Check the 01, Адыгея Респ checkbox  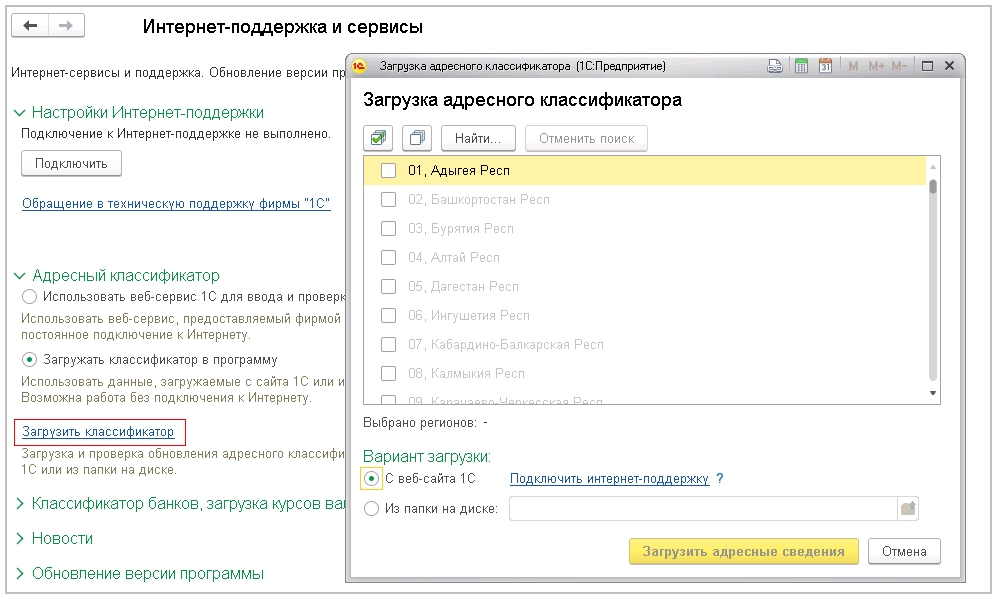coord(388,171)
